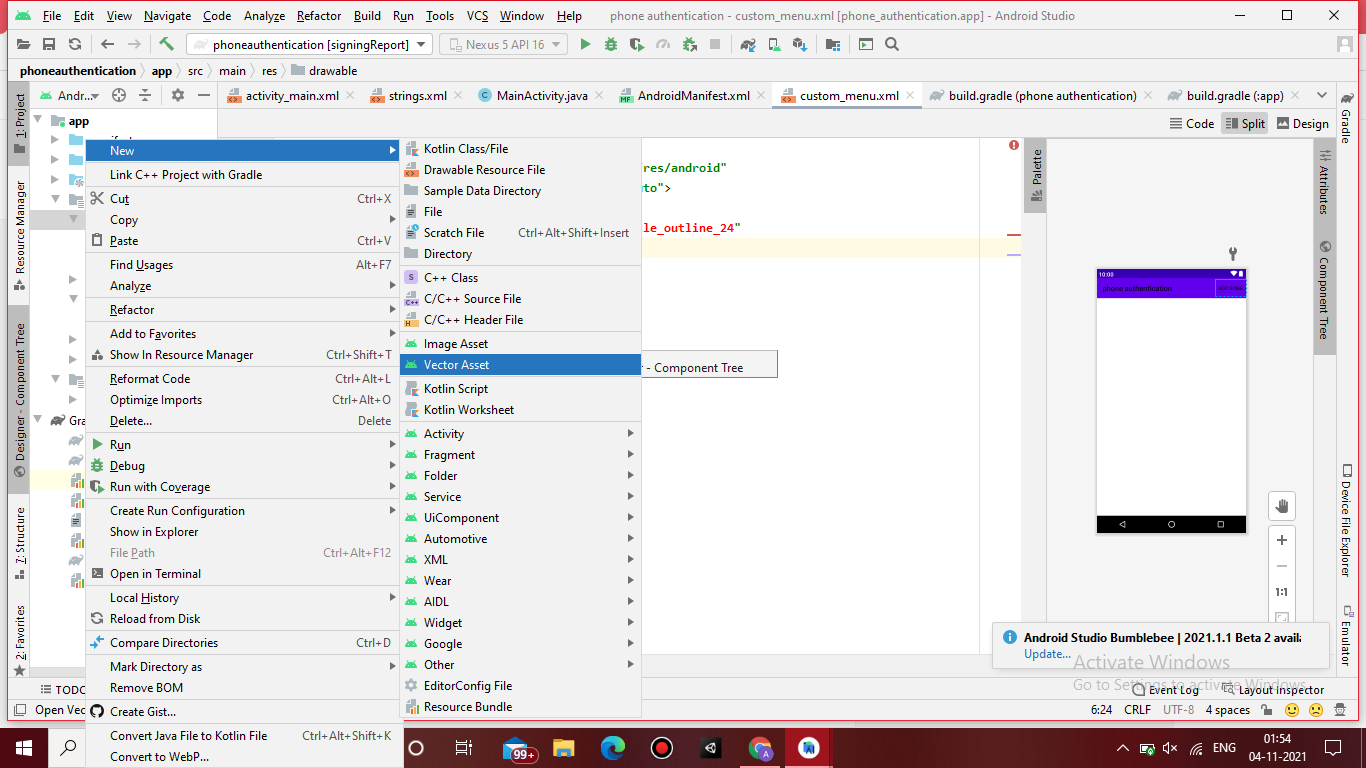Open the run configuration dropdown
The height and width of the screenshot is (768, 1366).
tap(309, 44)
